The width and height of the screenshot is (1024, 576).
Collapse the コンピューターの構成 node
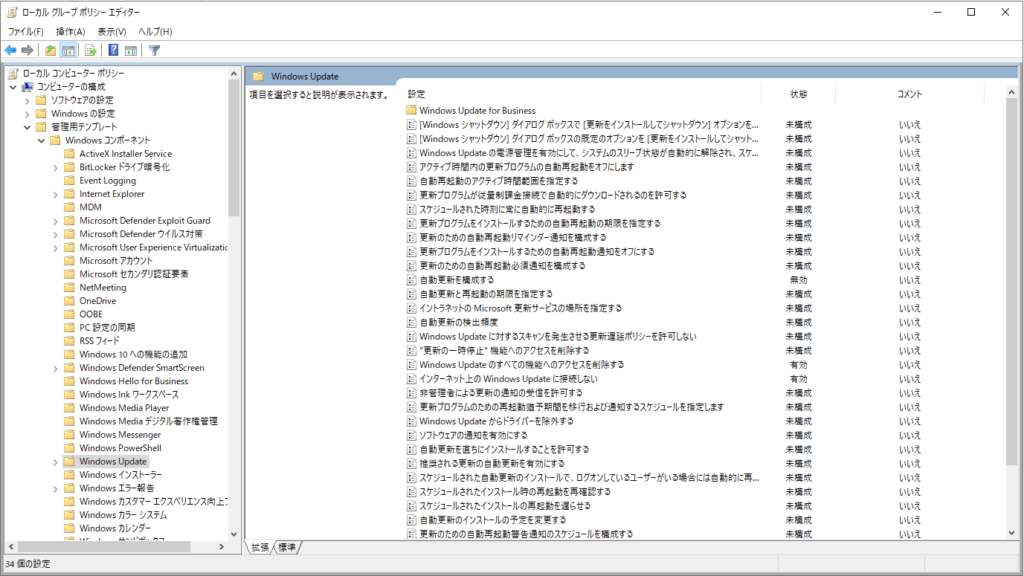click(12, 87)
